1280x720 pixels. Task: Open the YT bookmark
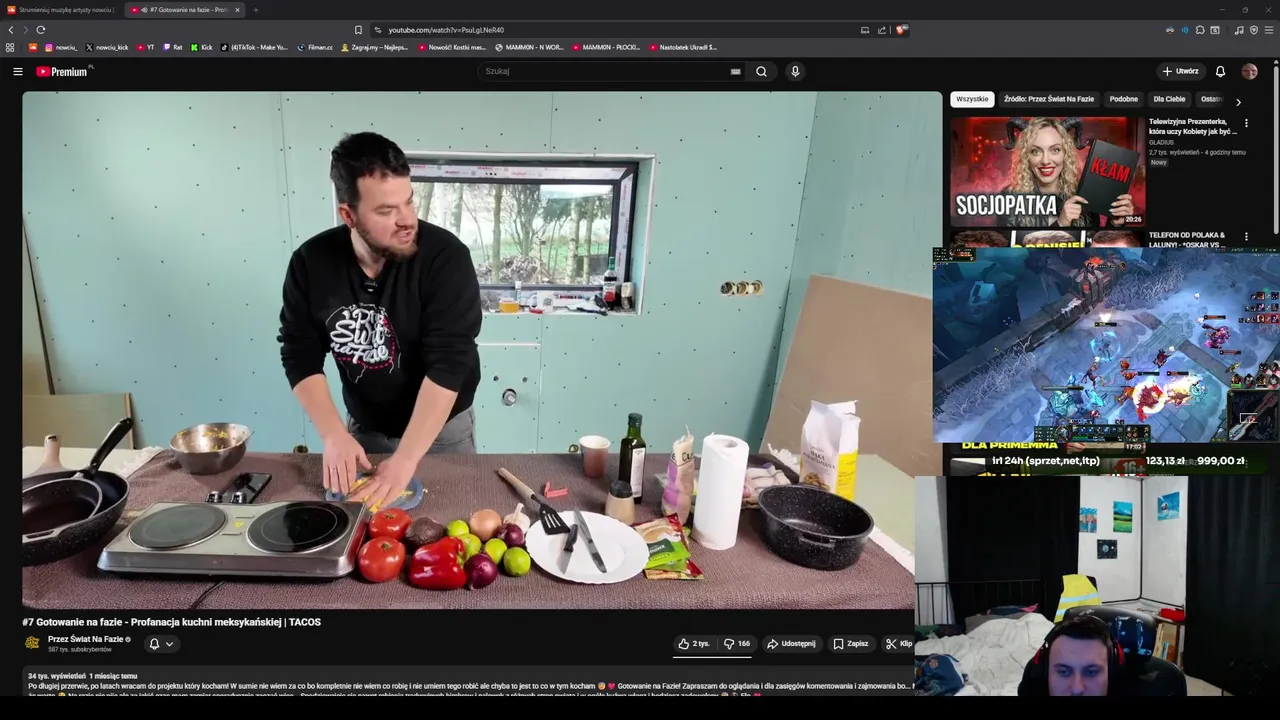(145, 47)
